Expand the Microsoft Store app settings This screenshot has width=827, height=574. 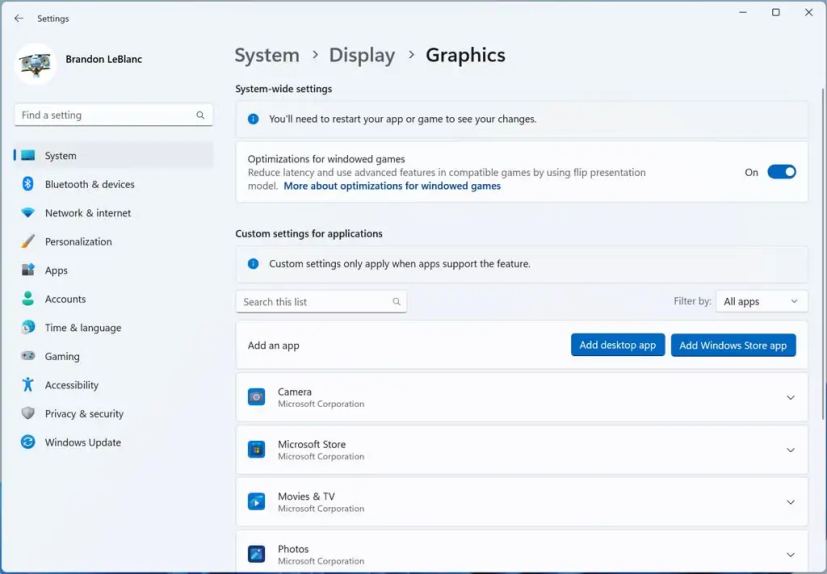790,450
